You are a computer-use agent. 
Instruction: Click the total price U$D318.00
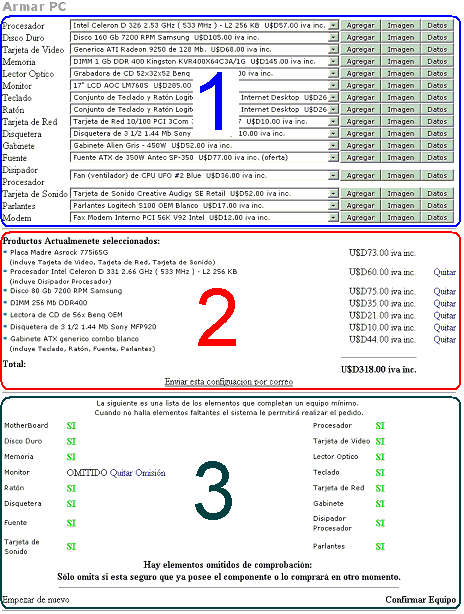[379, 370]
